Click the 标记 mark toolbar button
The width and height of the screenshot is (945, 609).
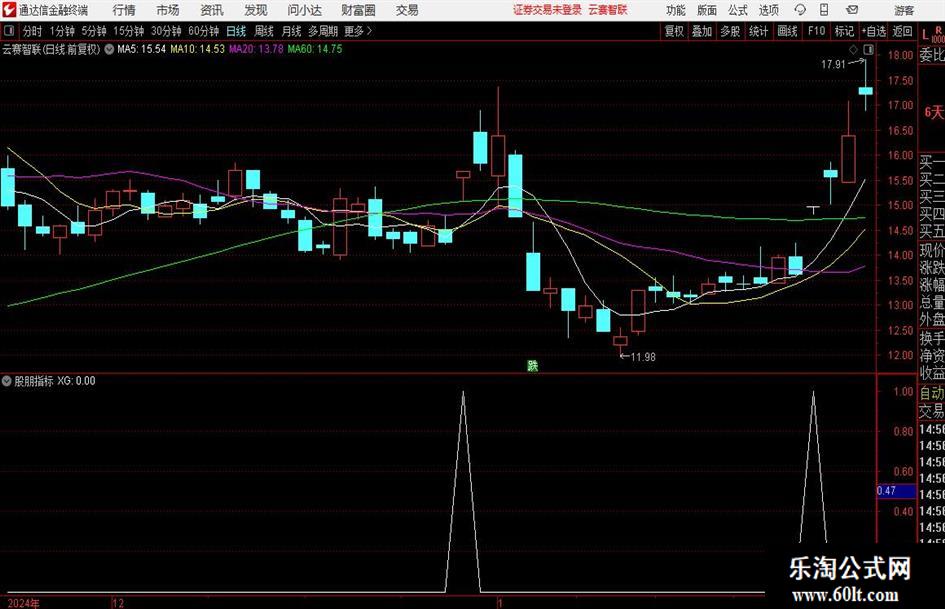(844, 31)
